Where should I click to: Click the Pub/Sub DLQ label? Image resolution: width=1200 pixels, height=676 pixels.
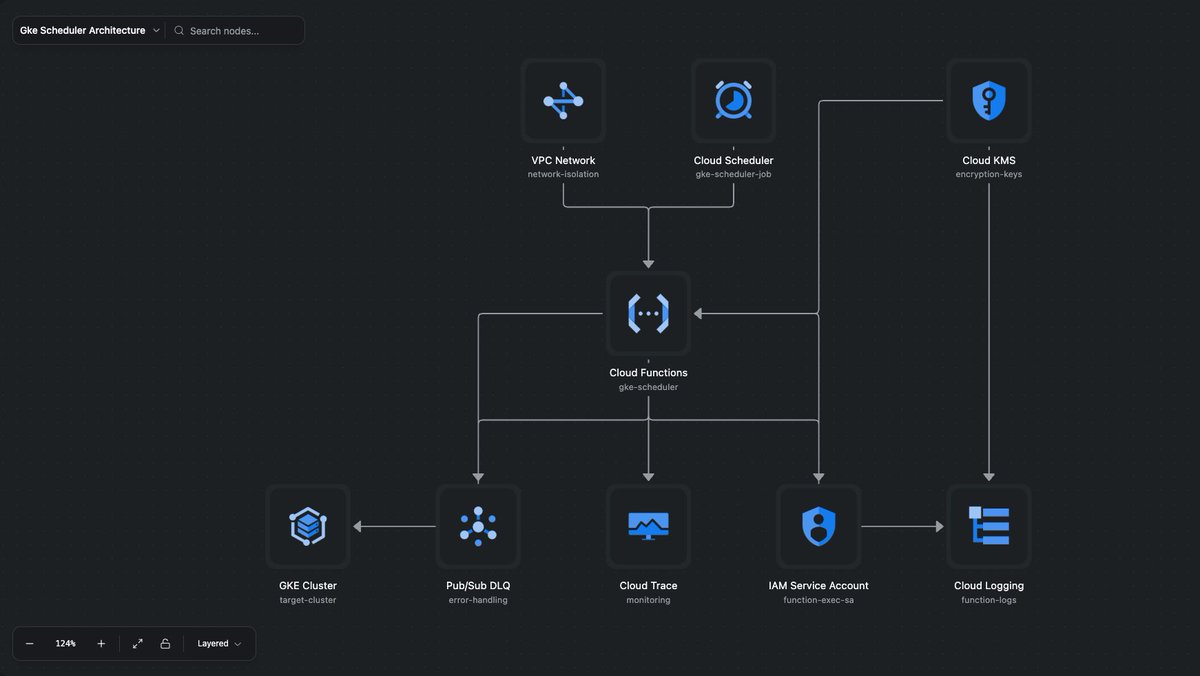point(478,586)
